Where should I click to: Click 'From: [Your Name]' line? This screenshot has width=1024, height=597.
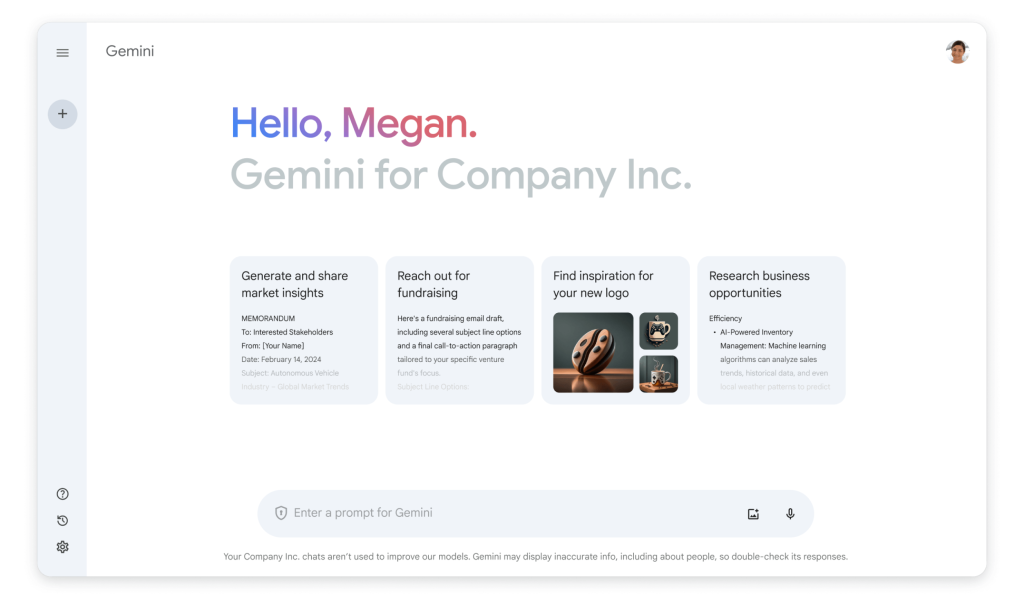[273, 346]
